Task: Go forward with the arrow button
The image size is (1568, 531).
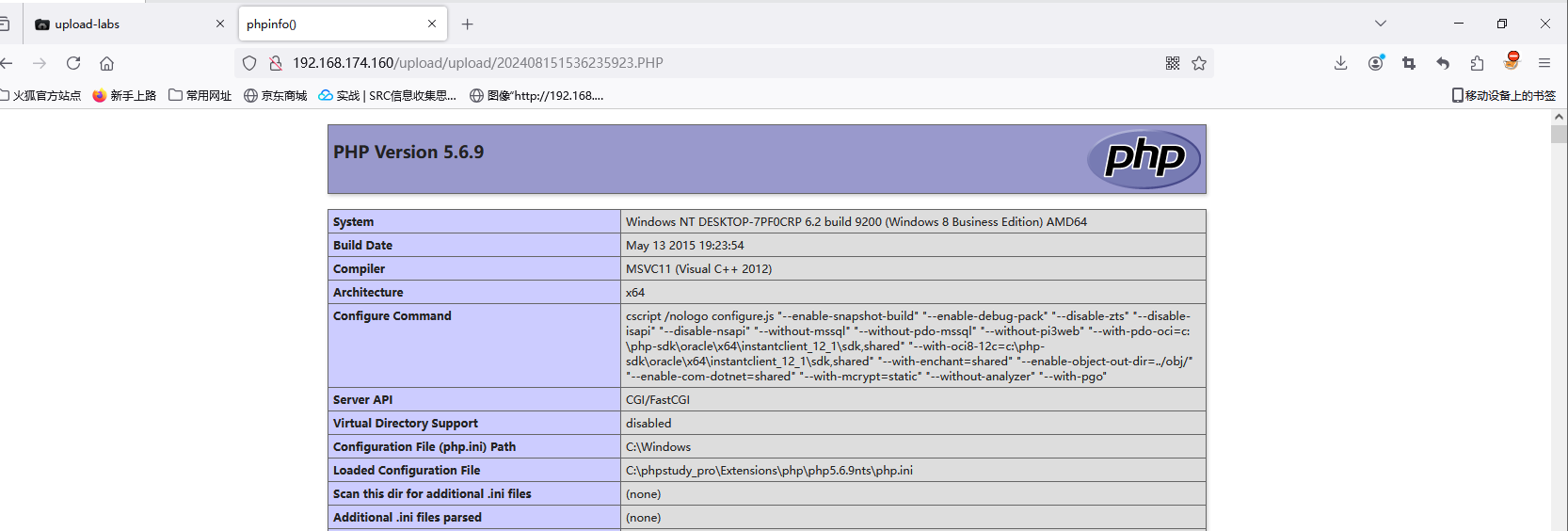Action: pos(40,63)
